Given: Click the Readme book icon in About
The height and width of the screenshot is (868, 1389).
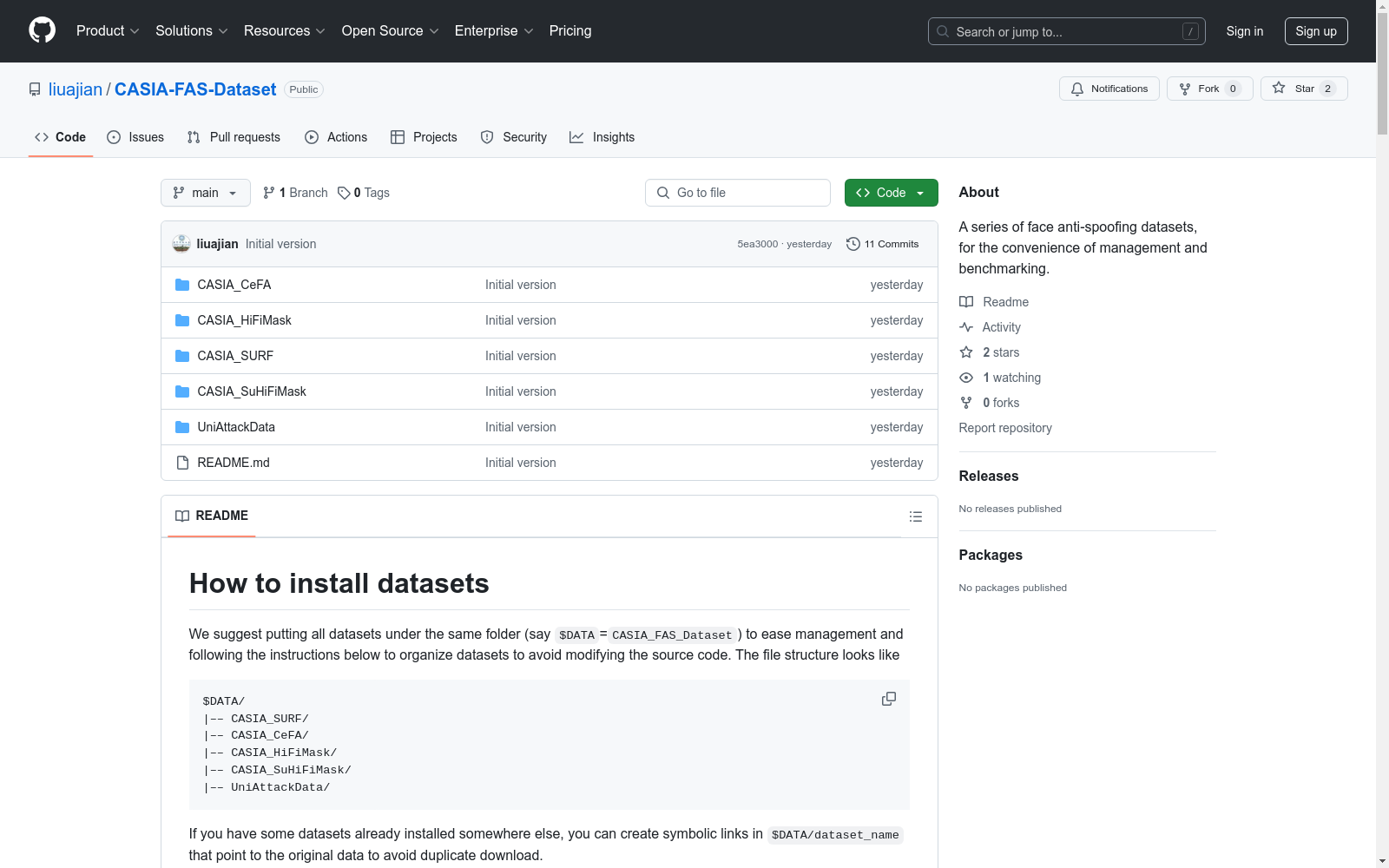Looking at the screenshot, I should click(x=966, y=302).
